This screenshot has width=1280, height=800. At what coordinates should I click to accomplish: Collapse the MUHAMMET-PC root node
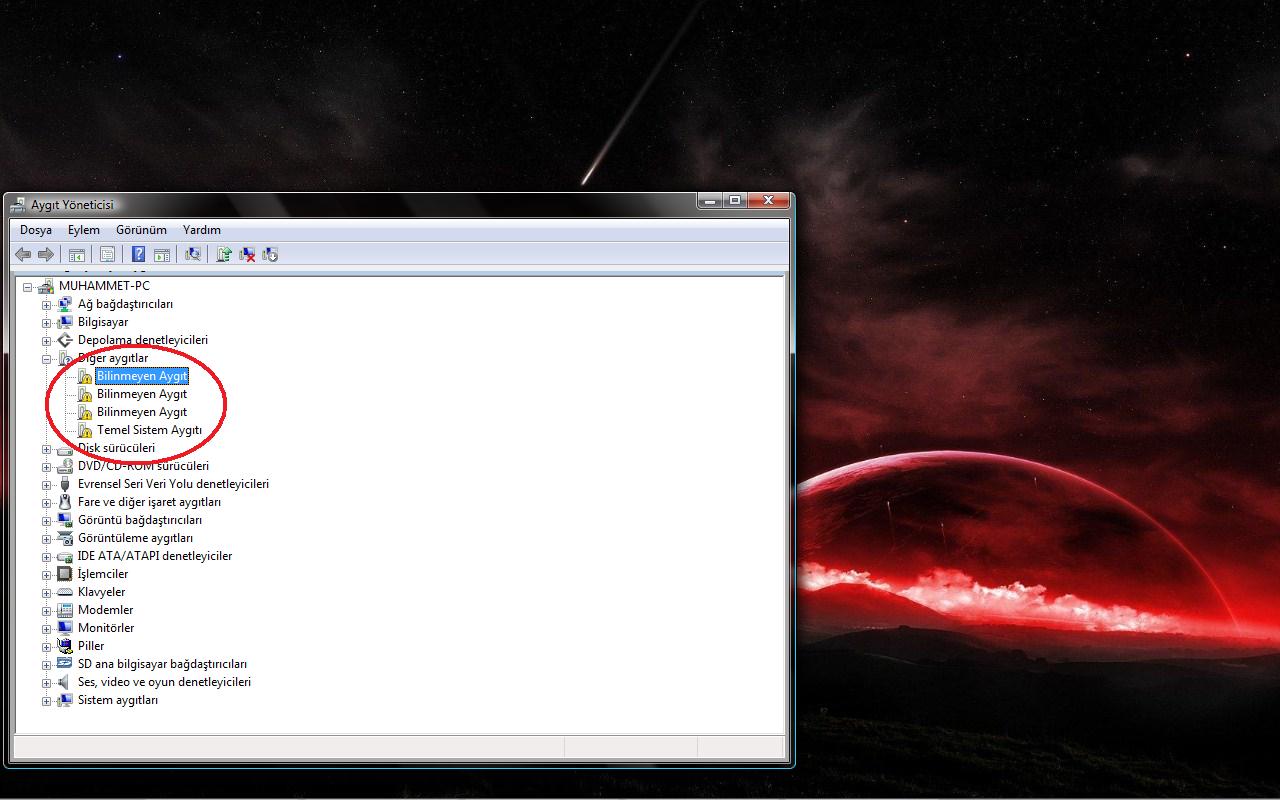tap(28, 287)
